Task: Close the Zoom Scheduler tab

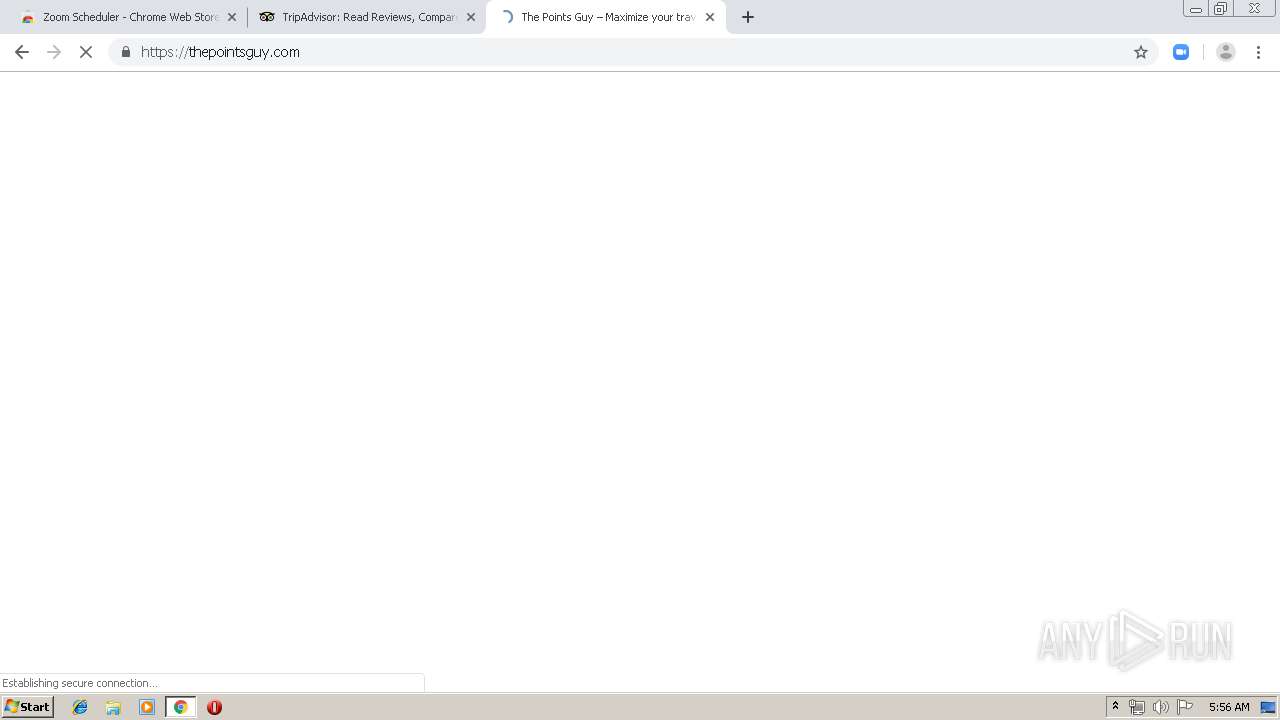Action: [232, 17]
